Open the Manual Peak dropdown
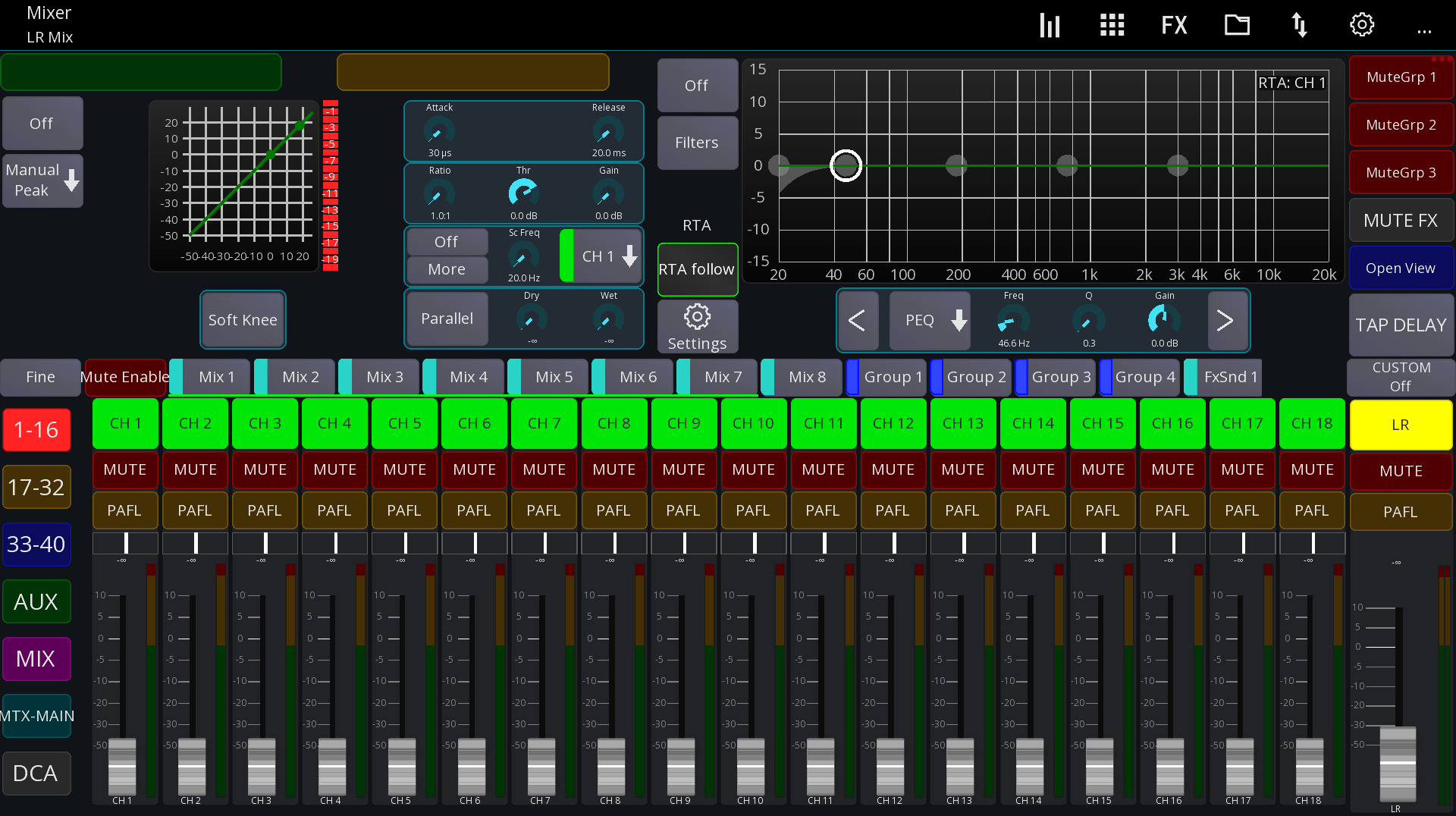Viewport: 1456px width, 816px height. pyautogui.click(x=42, y=180)
